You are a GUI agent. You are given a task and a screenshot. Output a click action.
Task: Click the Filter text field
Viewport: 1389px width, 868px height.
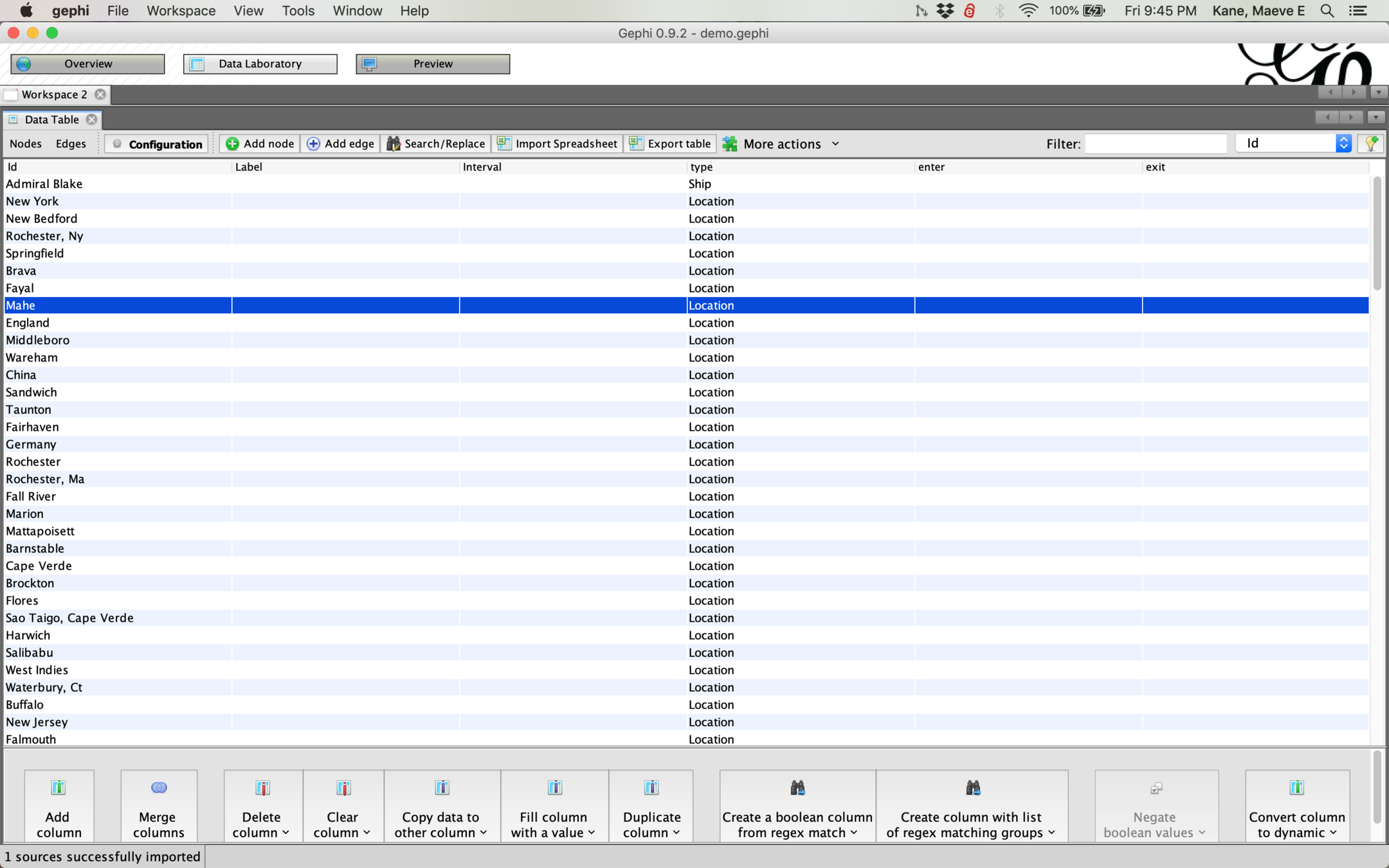point(1155,143)
